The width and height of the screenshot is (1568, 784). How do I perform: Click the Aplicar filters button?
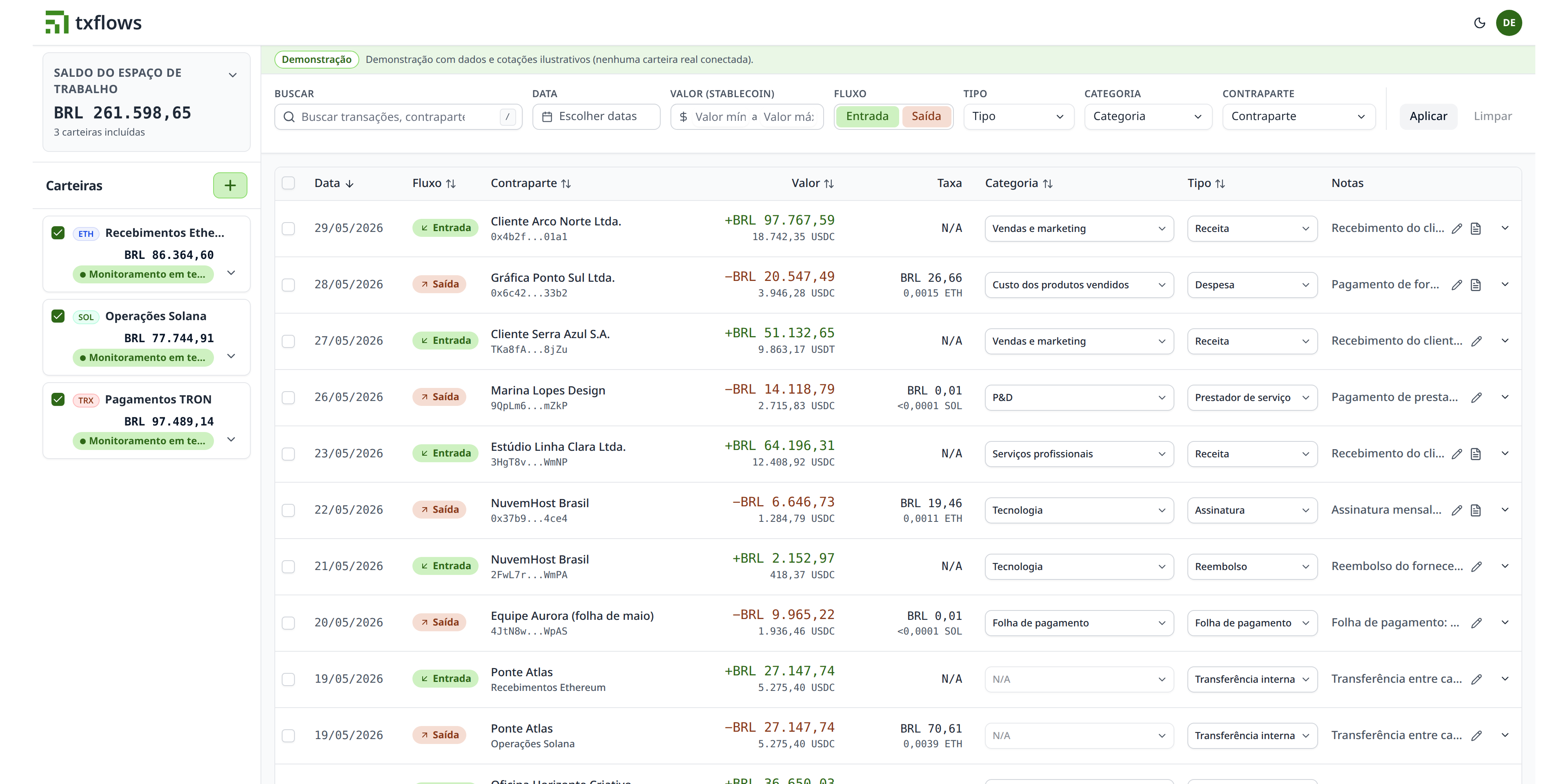[x=1428, y=116]
